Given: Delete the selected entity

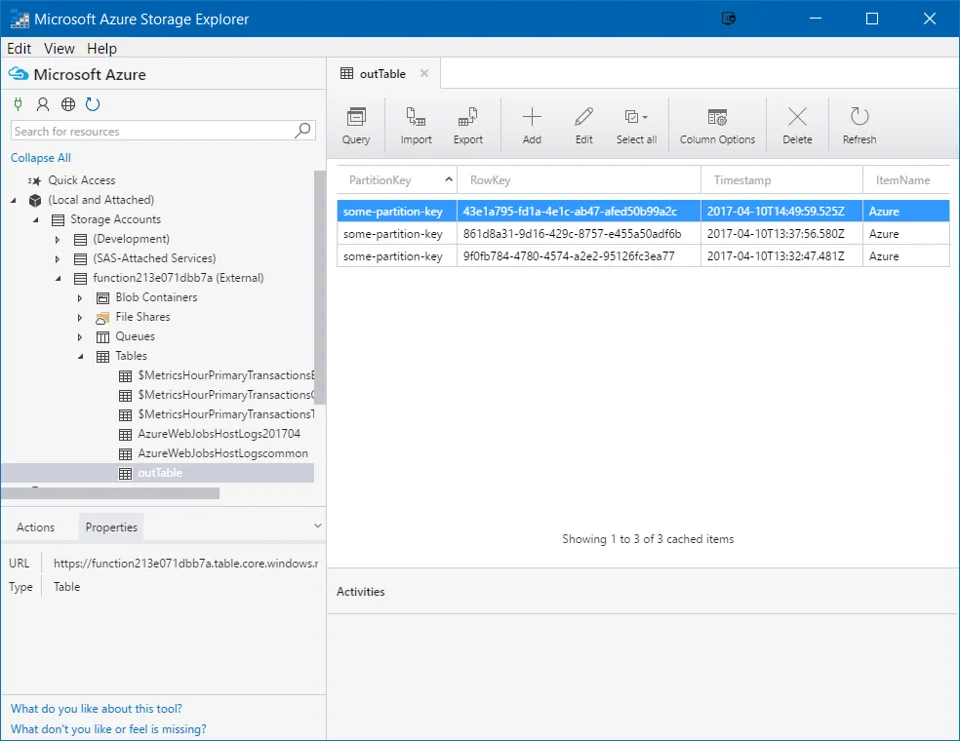Looking at the screenshot, I should coord(797,126).
